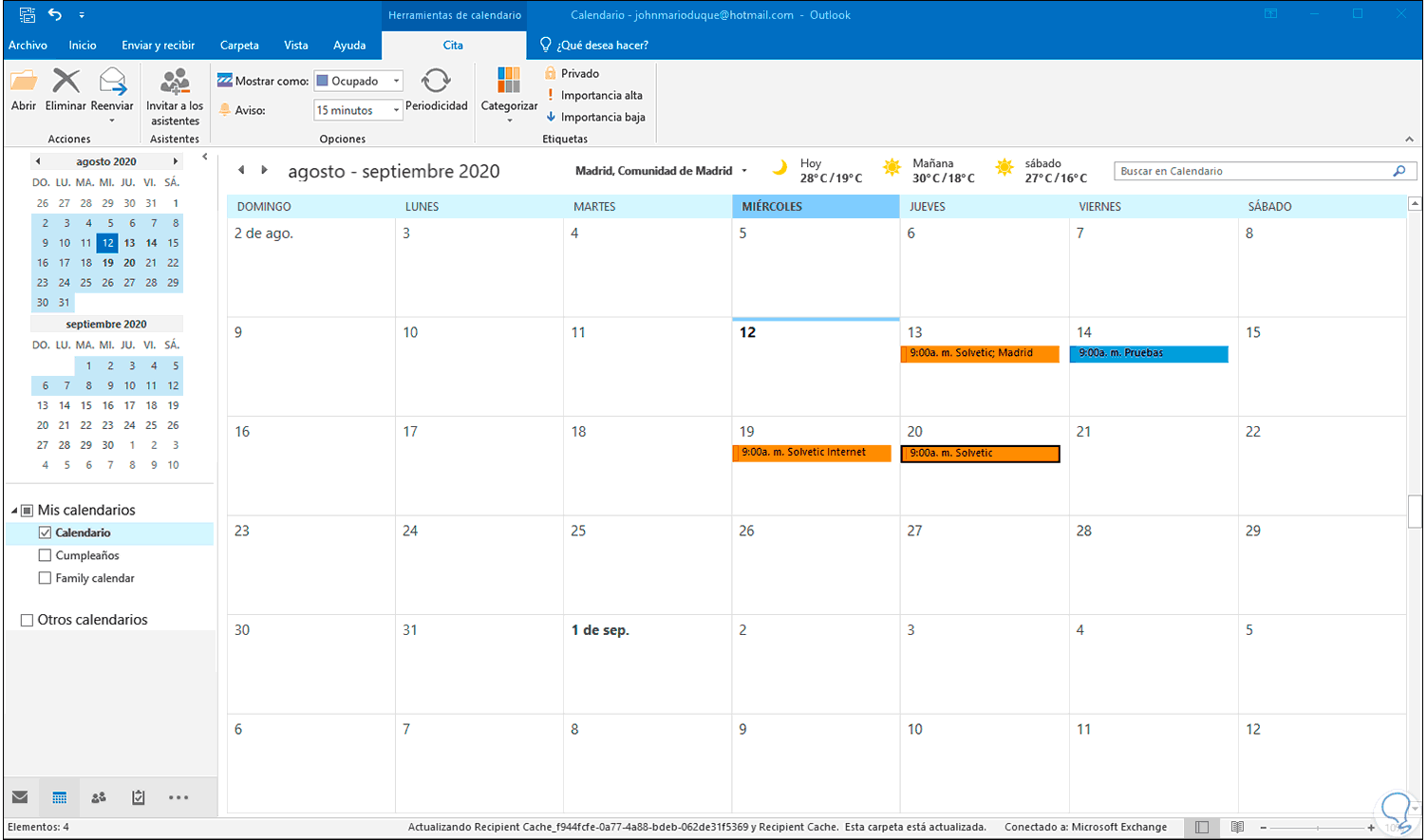Switch to Reading view in status bar
Screen dimensions: 1427x840
pyautogui.click(x=1237, y=828)
